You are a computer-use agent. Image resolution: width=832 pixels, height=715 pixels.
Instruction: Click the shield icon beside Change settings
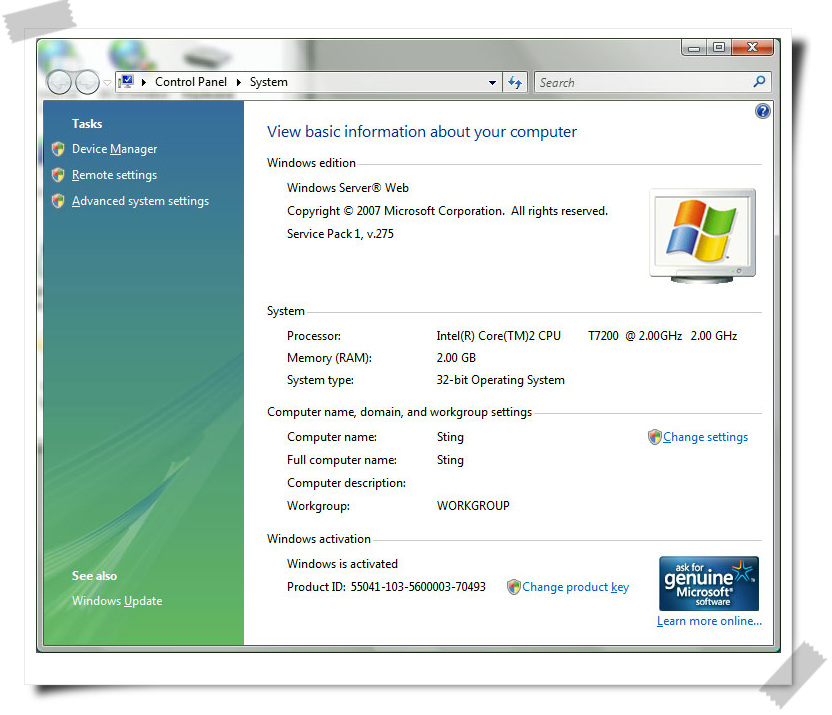[655, 437]
